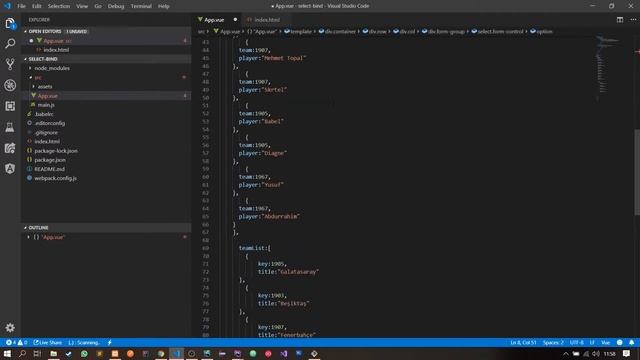Show hidden system tray icons
The width and height of the screenshot is (640, 360).
point(566,354)
